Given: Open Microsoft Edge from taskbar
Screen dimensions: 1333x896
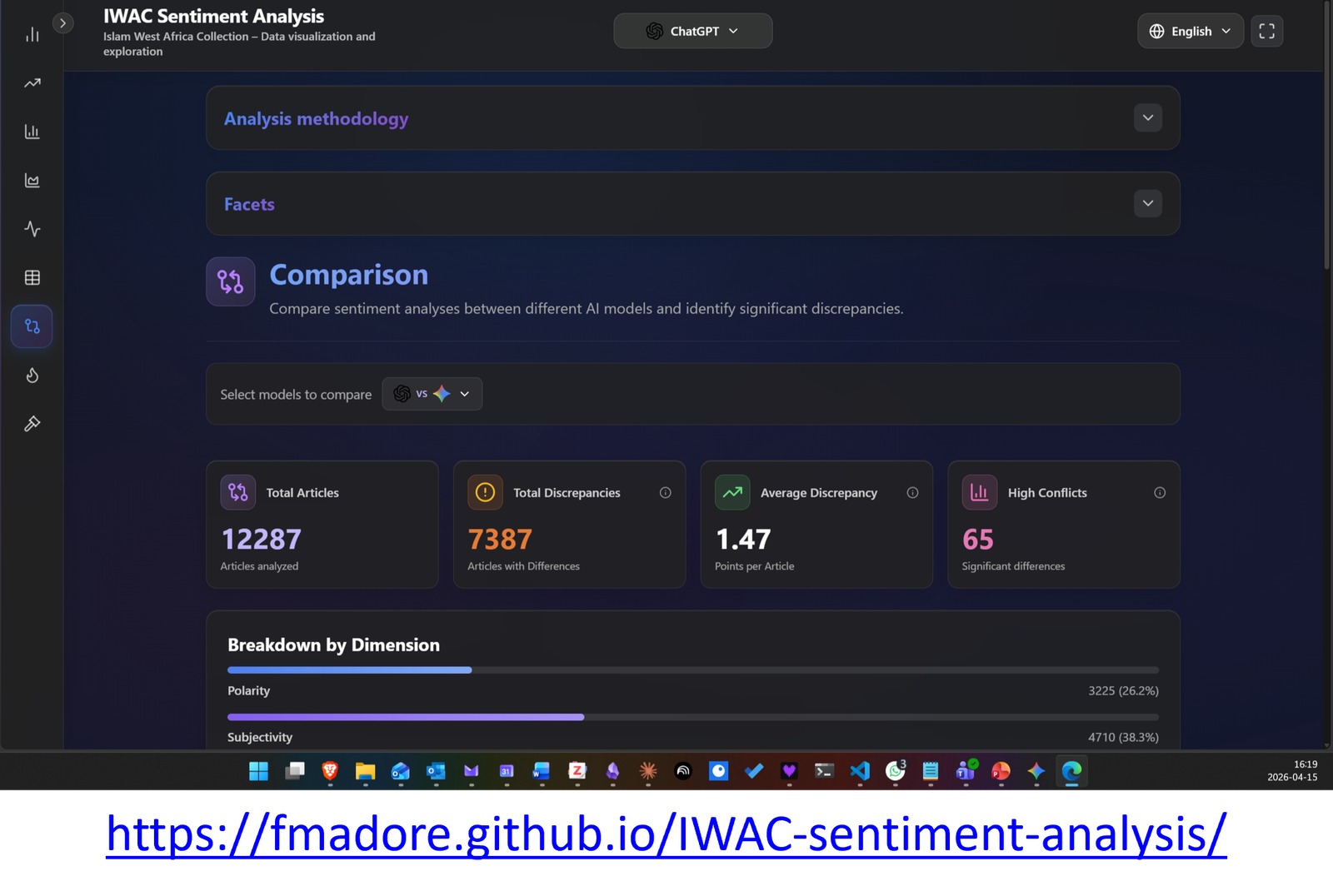Looking at the screenshot, I should (x=1071, y=771).
